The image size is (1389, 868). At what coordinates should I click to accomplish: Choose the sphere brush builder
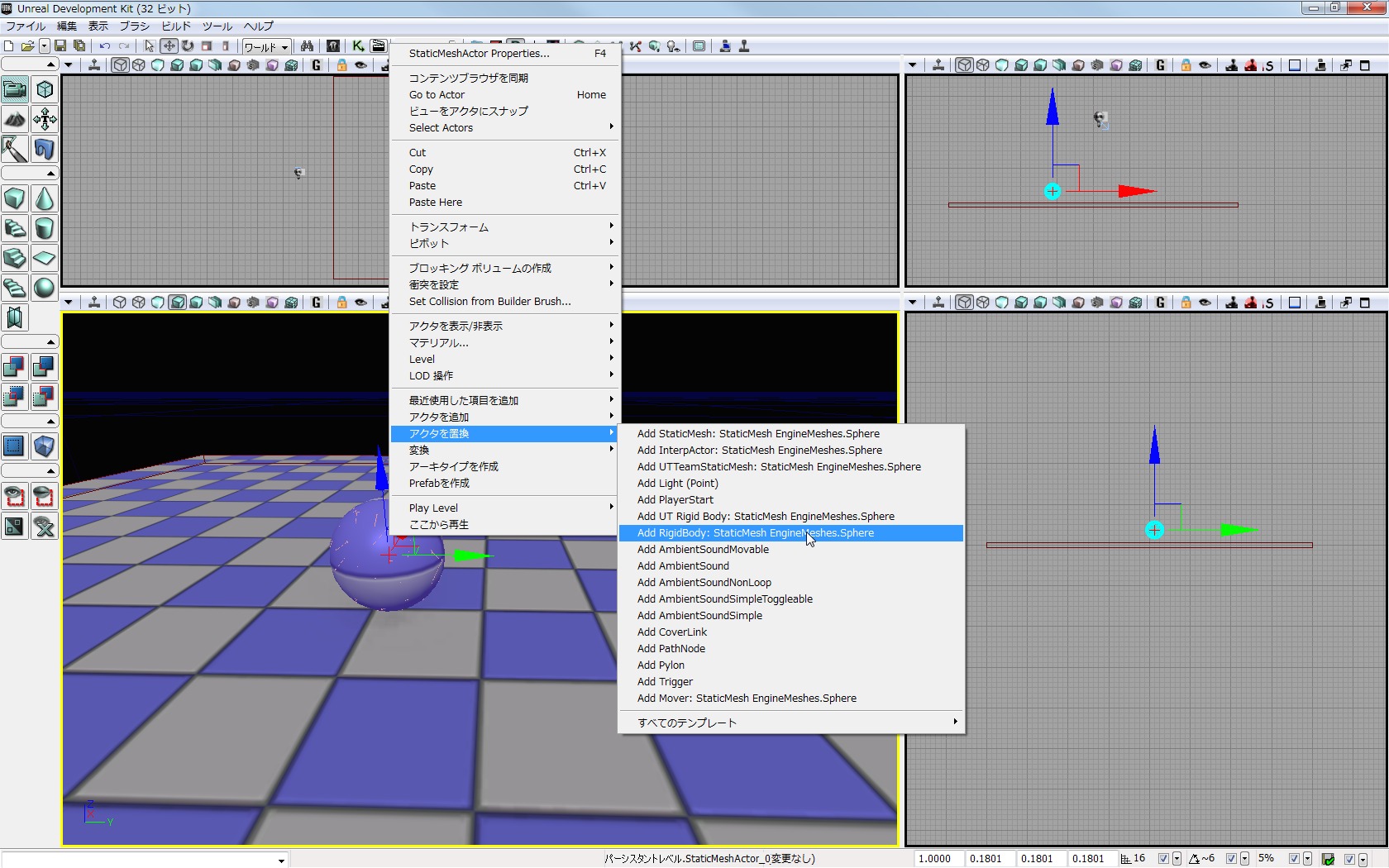point(45,288)
